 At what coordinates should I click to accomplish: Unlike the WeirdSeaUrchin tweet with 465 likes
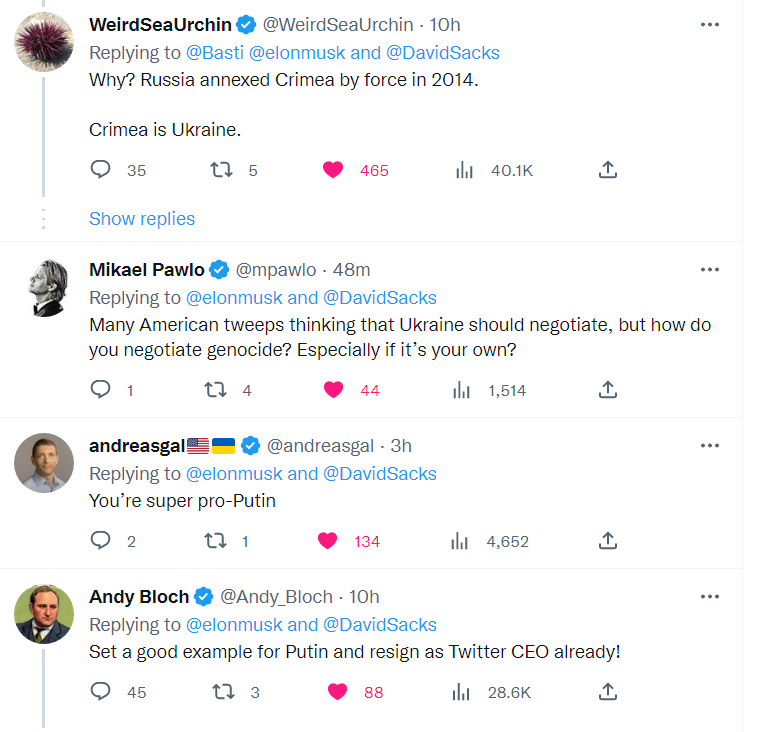click(333, 170)
